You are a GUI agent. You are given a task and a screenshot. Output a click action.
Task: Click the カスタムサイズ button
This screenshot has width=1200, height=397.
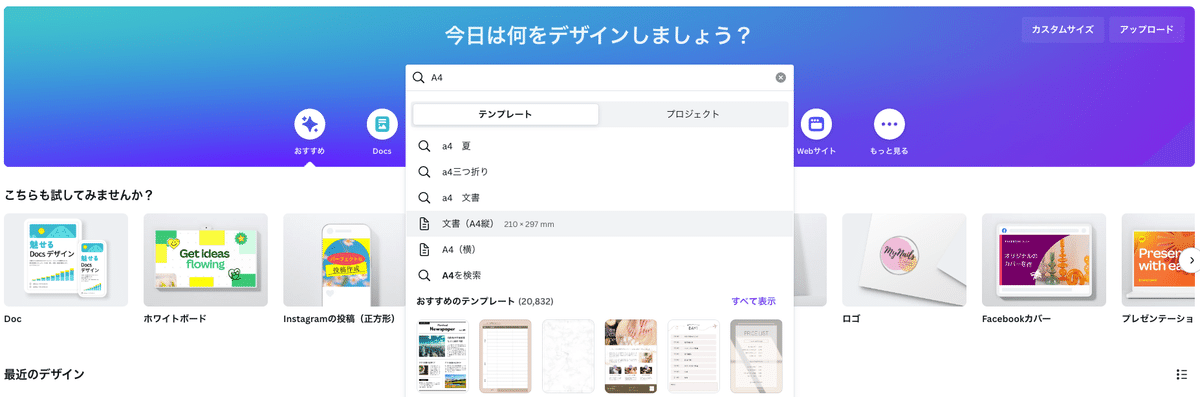pos(1063,30)
